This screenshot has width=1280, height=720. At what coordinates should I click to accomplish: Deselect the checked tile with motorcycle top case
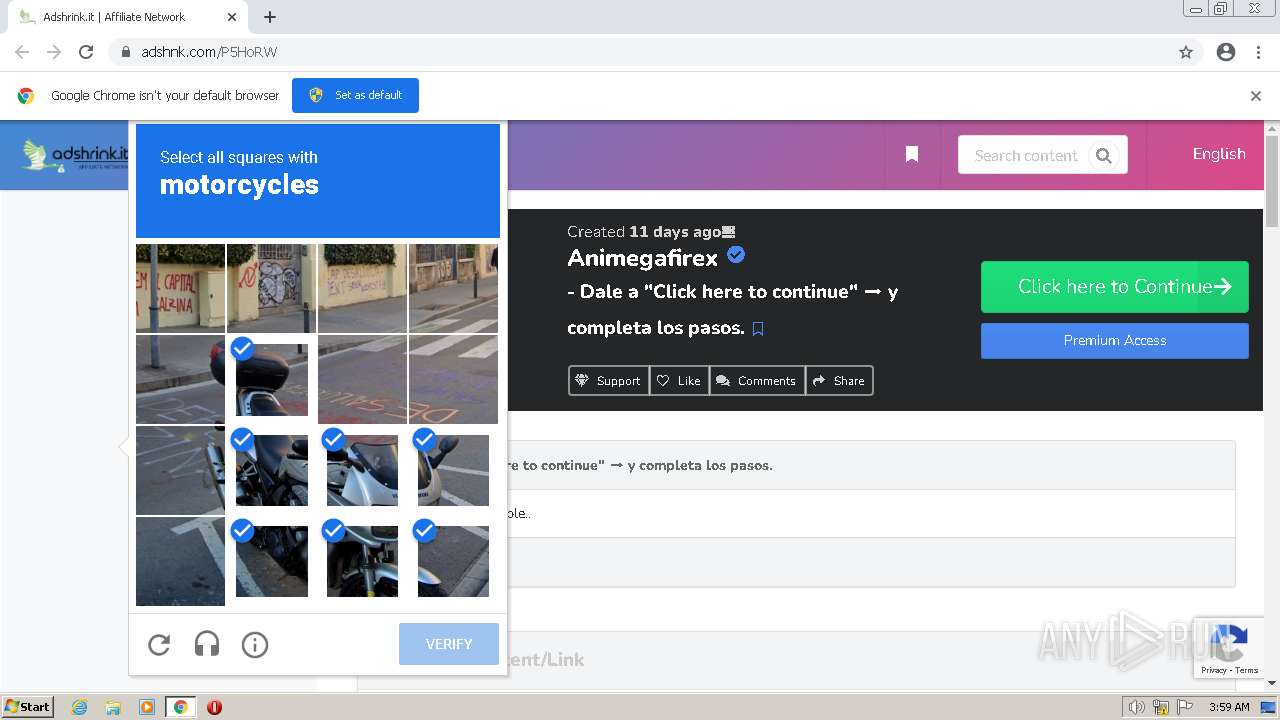coord(271,379)
